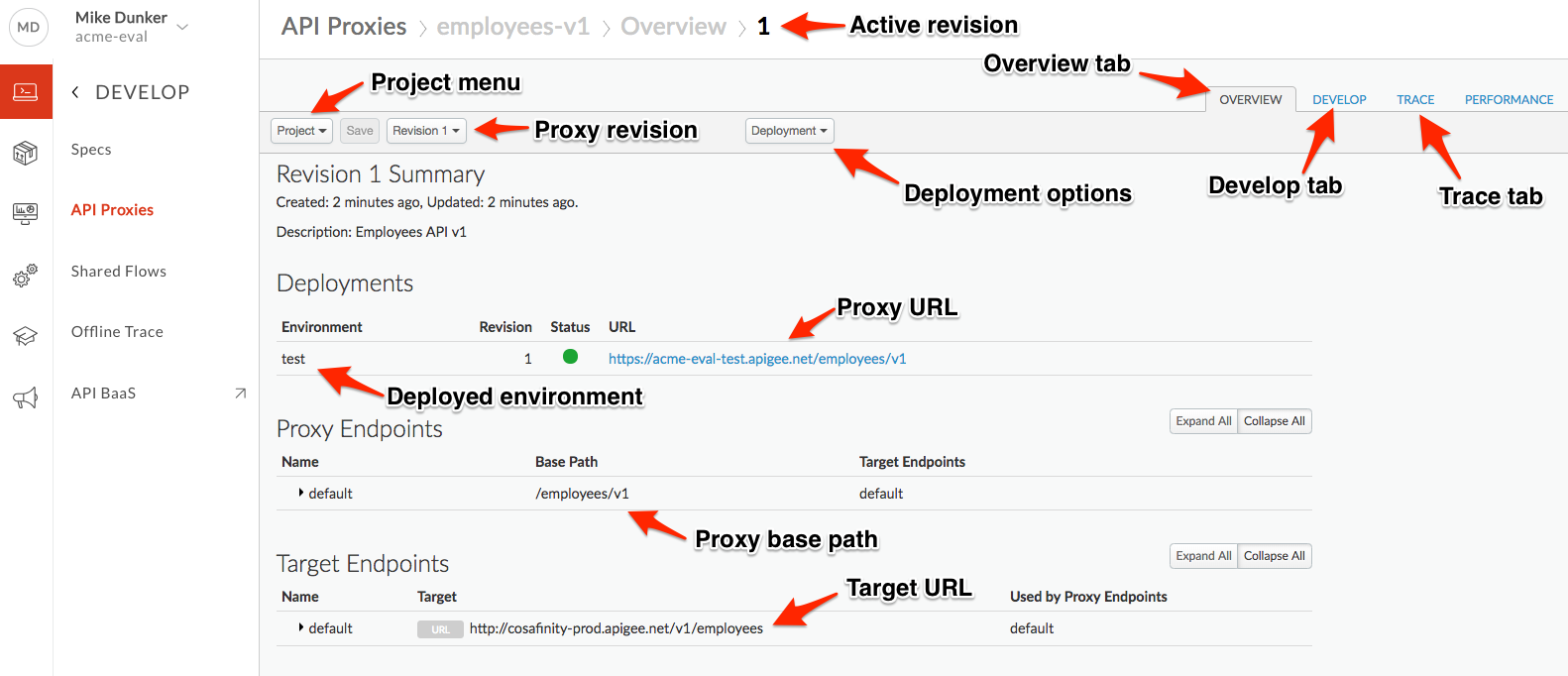This screenshot has height=676, width=1568.
Task: Switch to the TRACE tab
Action: 1415,99
